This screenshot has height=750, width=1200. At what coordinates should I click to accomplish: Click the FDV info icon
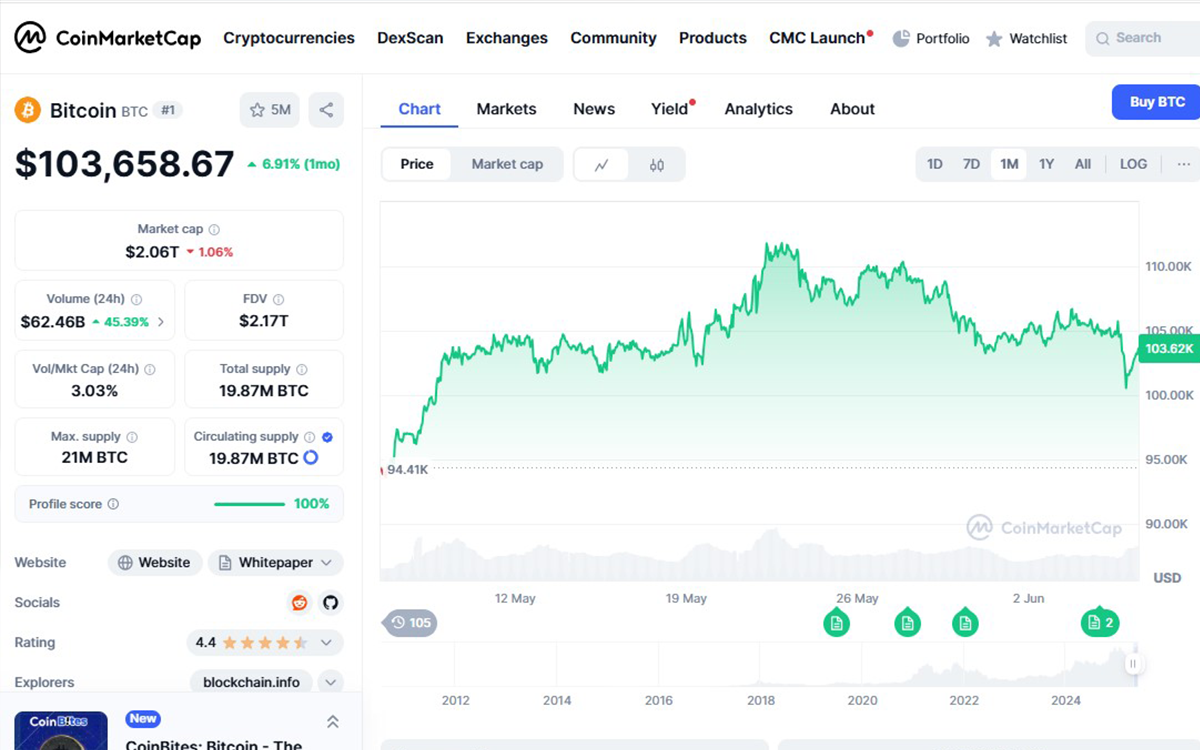click(x=279, y=299)
